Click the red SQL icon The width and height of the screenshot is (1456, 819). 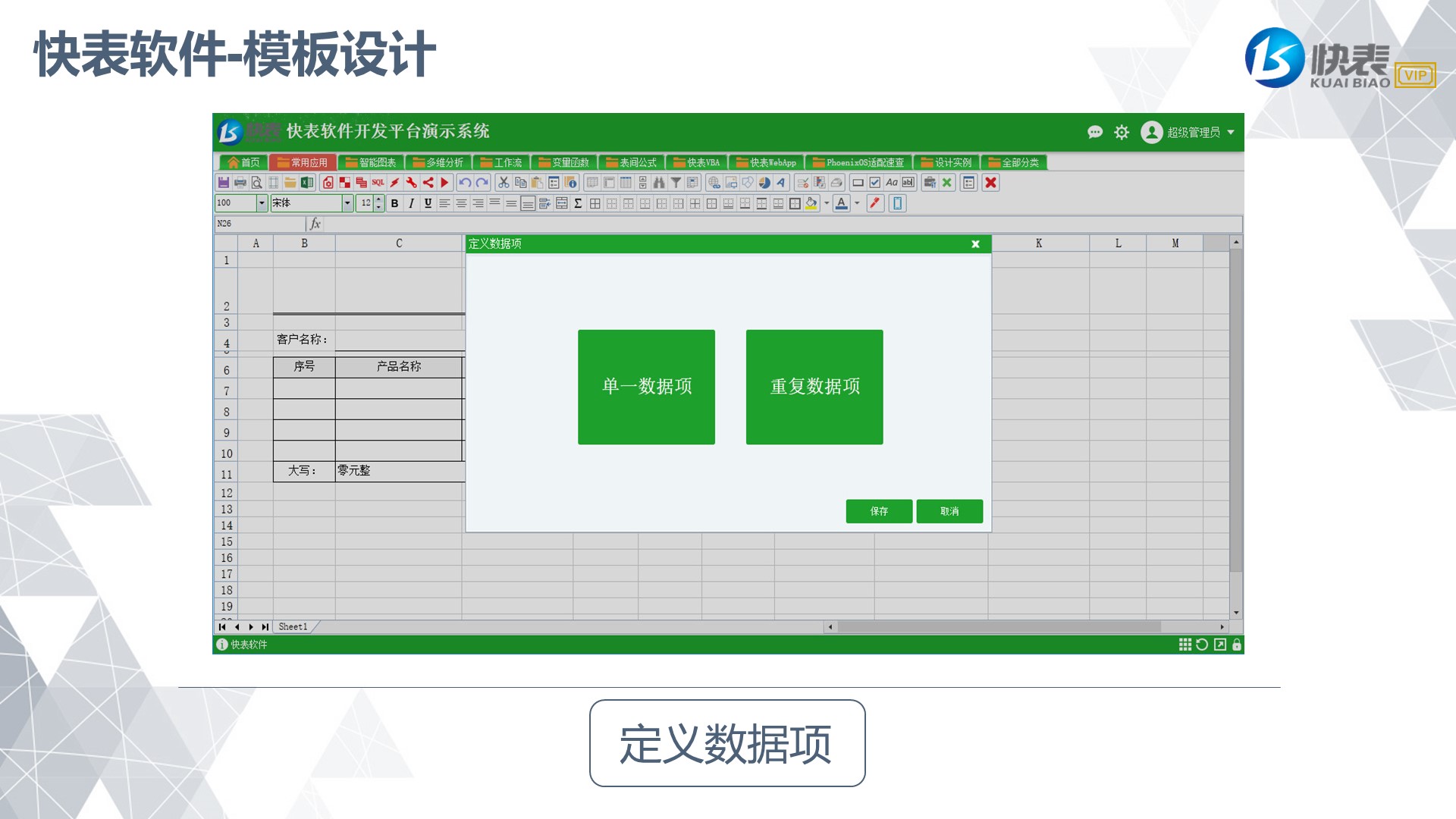coord(378,183)
